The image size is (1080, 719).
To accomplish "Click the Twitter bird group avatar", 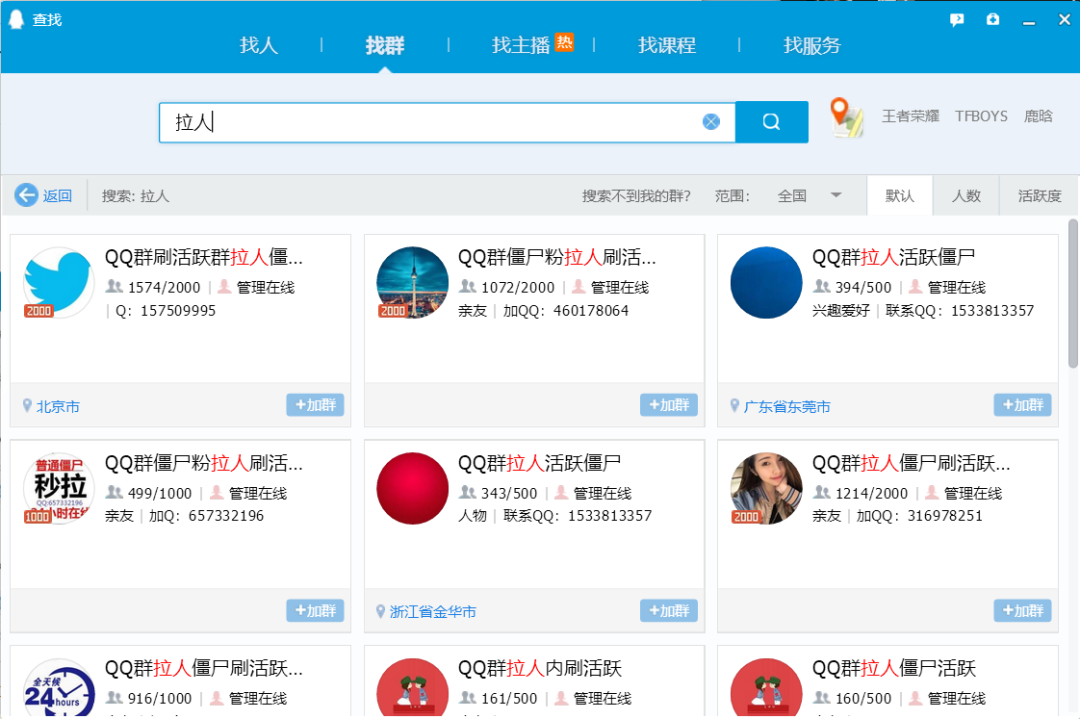I will click(57, 283).
